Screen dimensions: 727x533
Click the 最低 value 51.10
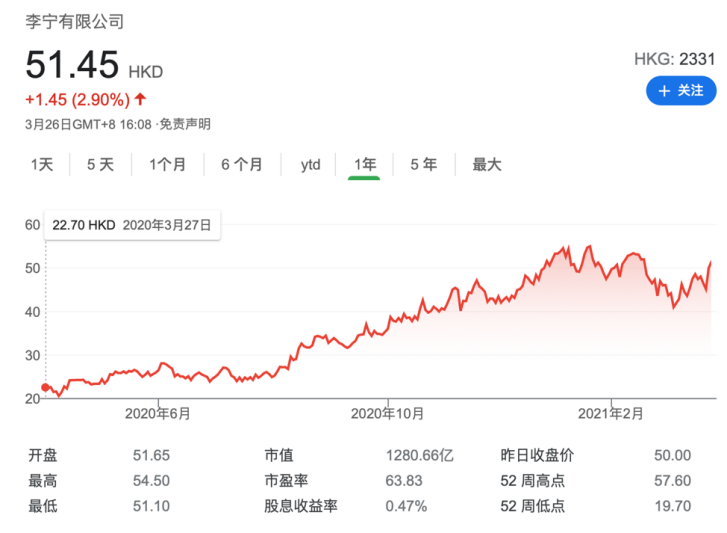pos(151,506)
